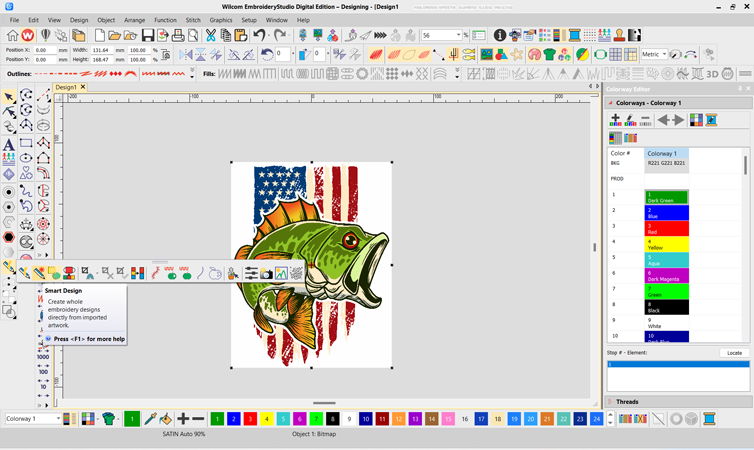This screenshot has width=754, height=450.
Task: Toggle the proportional scaling lock icon
Action: tap(165, 54)
